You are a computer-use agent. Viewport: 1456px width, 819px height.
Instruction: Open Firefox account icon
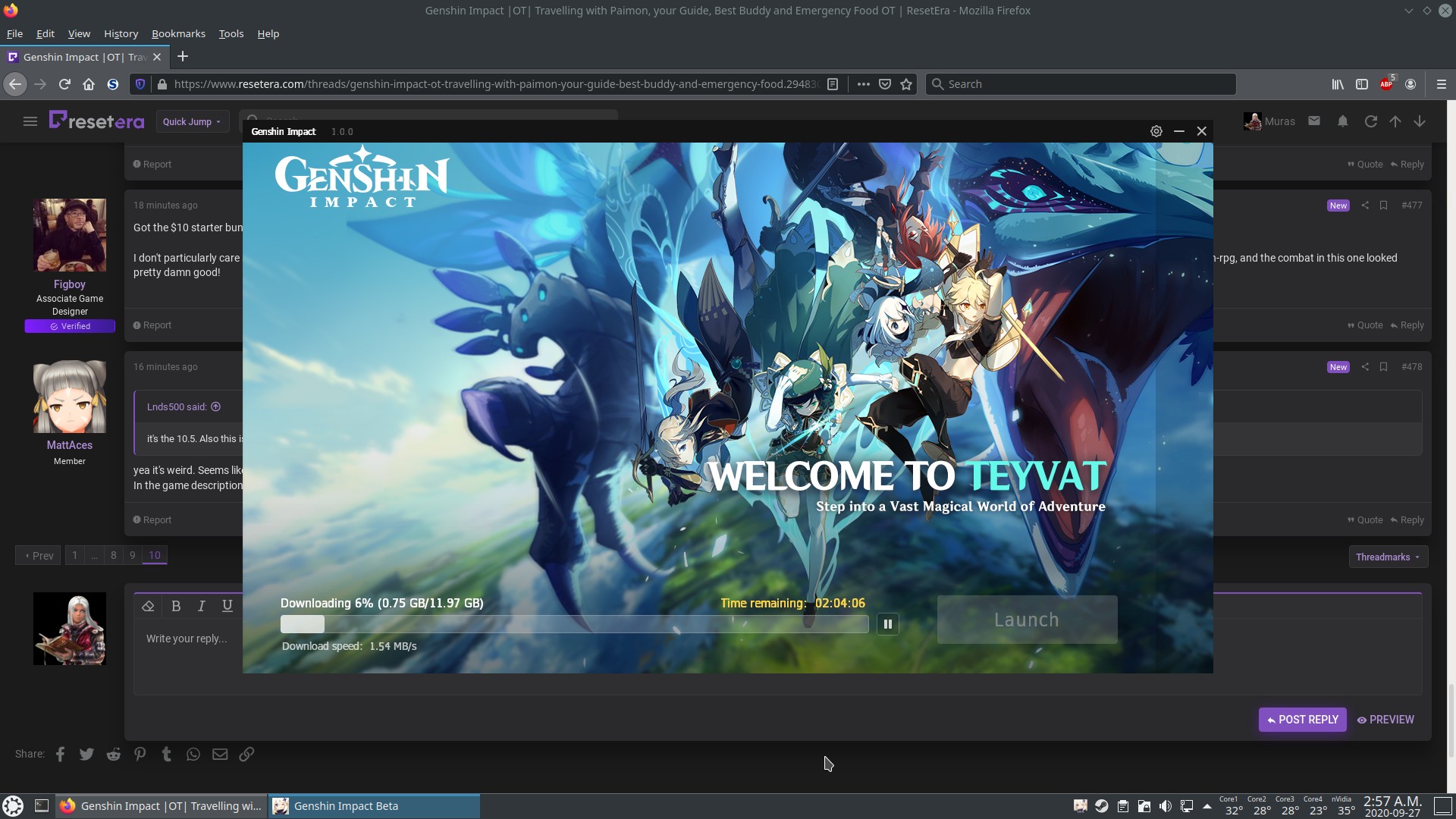pos(1410,84)
